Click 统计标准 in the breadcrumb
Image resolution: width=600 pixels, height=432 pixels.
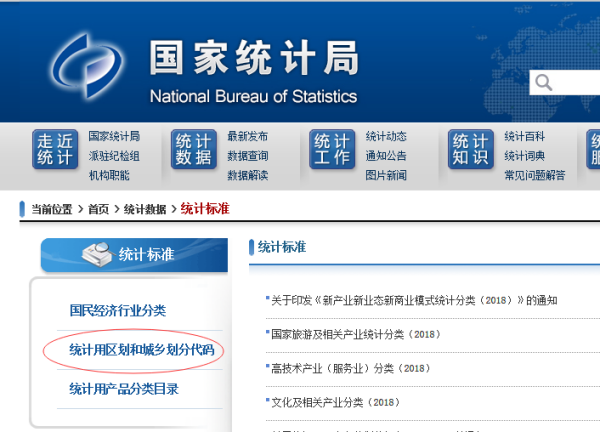point(205,209)
